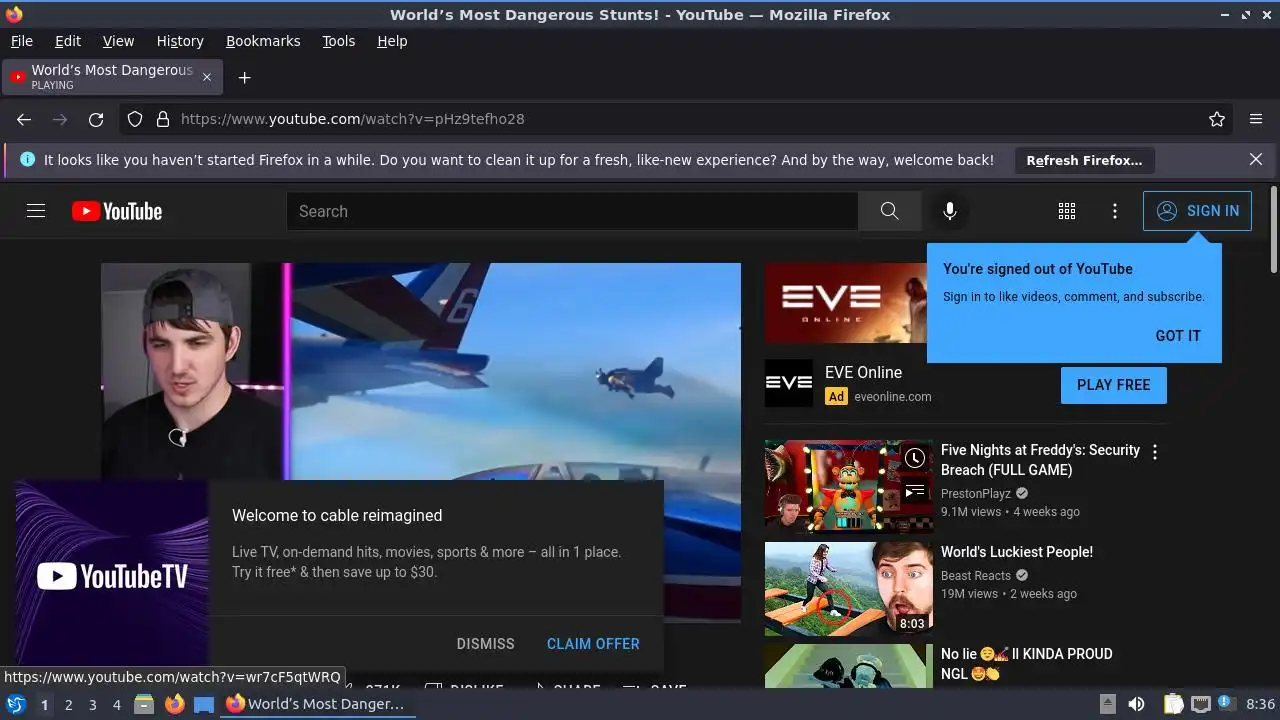The width and height of the screenshot is (1280, 720).
Task: Click CLAIM OFFER for YouTube TV
Action: coord(593,644)
